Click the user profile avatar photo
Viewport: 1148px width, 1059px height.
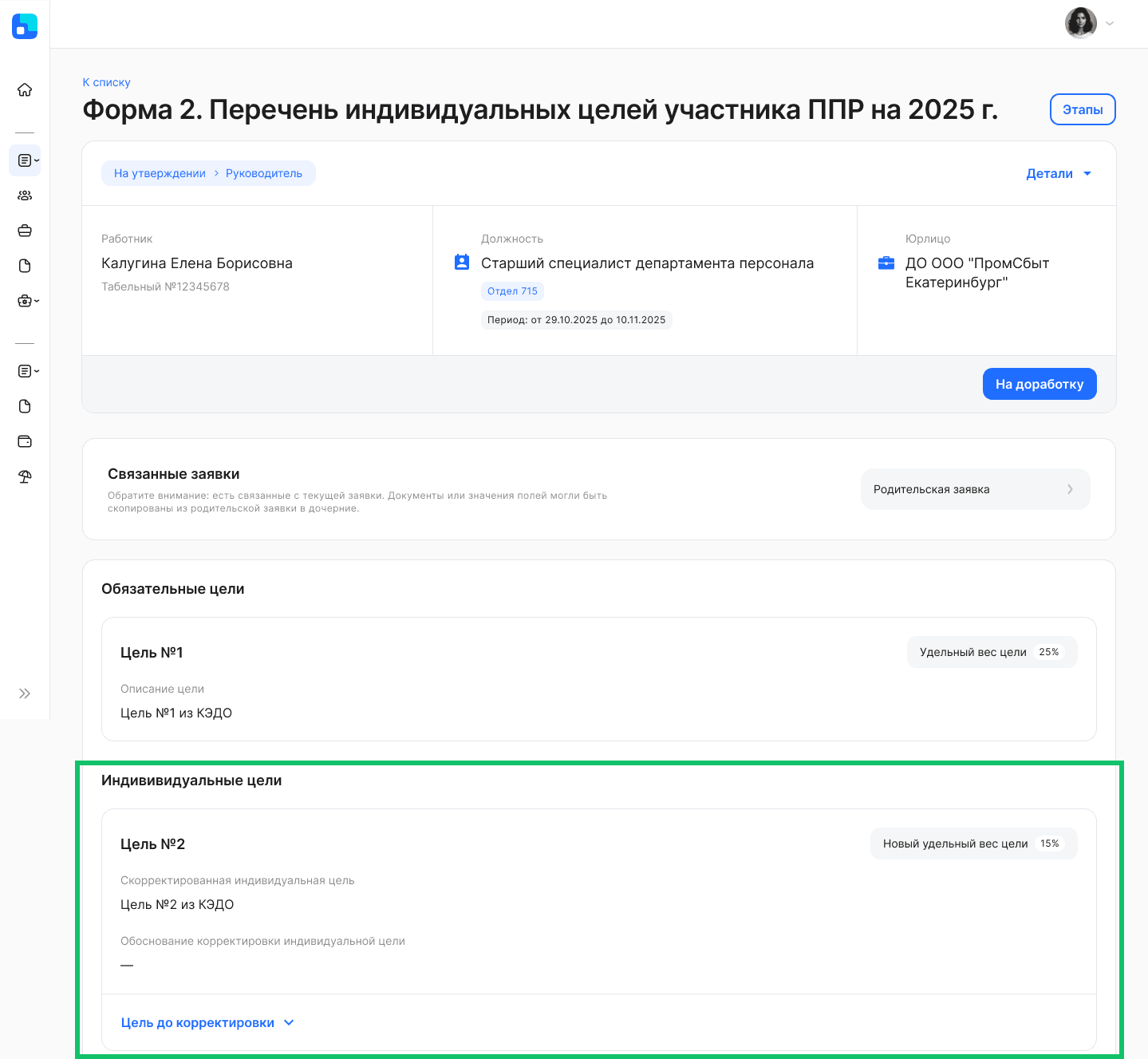tap(1081, 23)
